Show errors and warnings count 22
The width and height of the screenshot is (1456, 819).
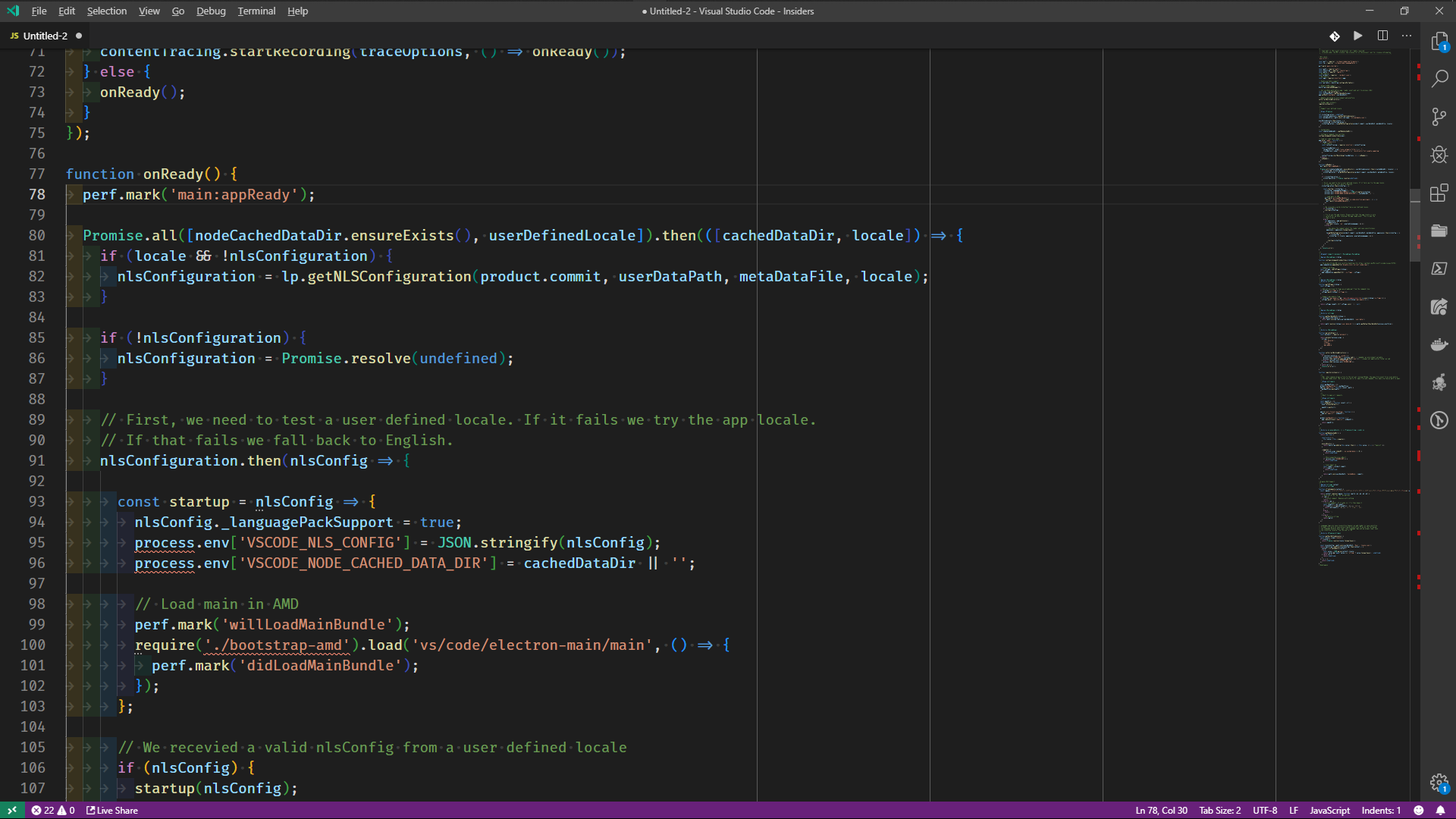(x=53, y=810)
